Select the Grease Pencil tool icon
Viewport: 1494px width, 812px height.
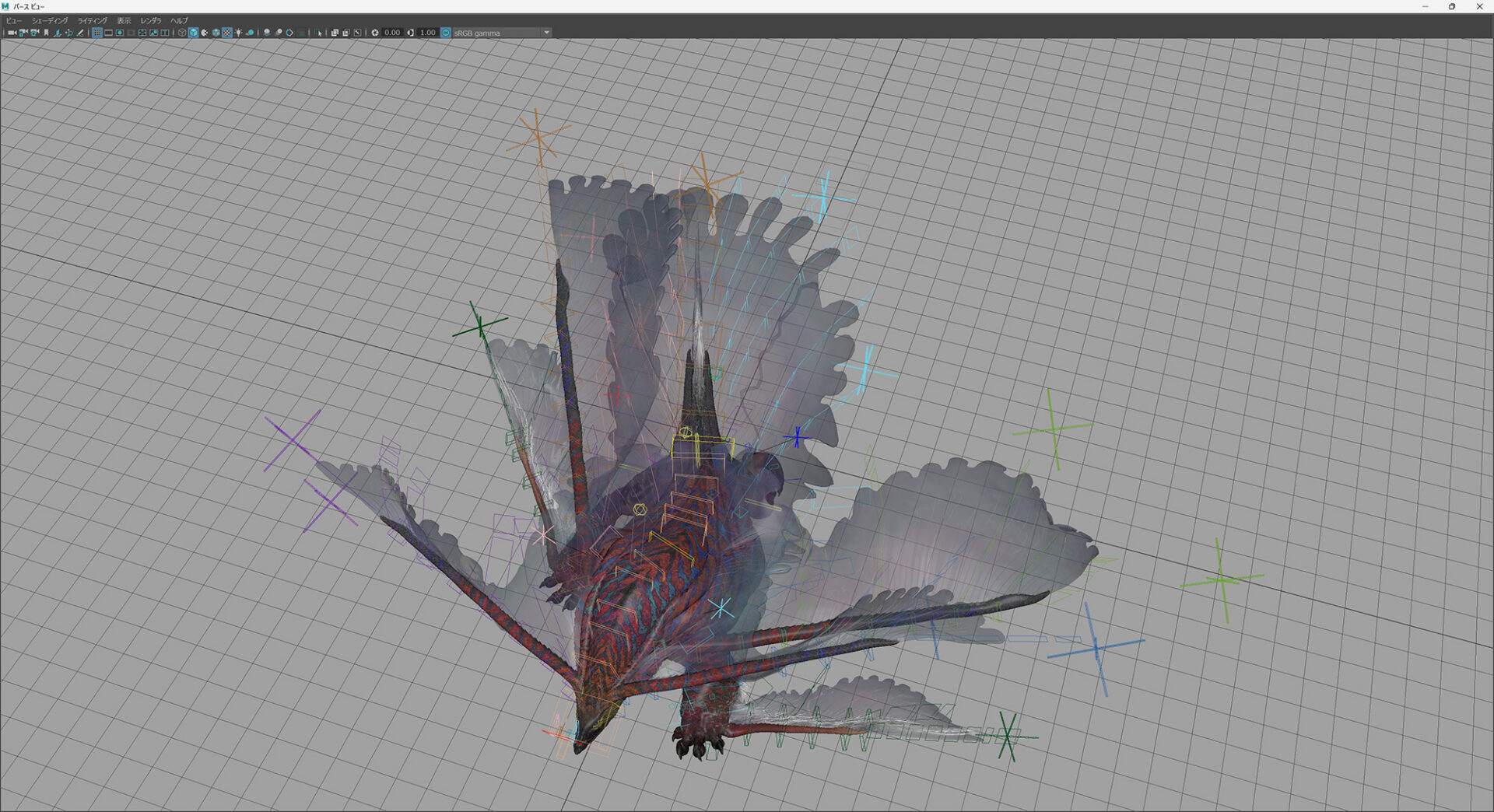(x=80, y=33)
